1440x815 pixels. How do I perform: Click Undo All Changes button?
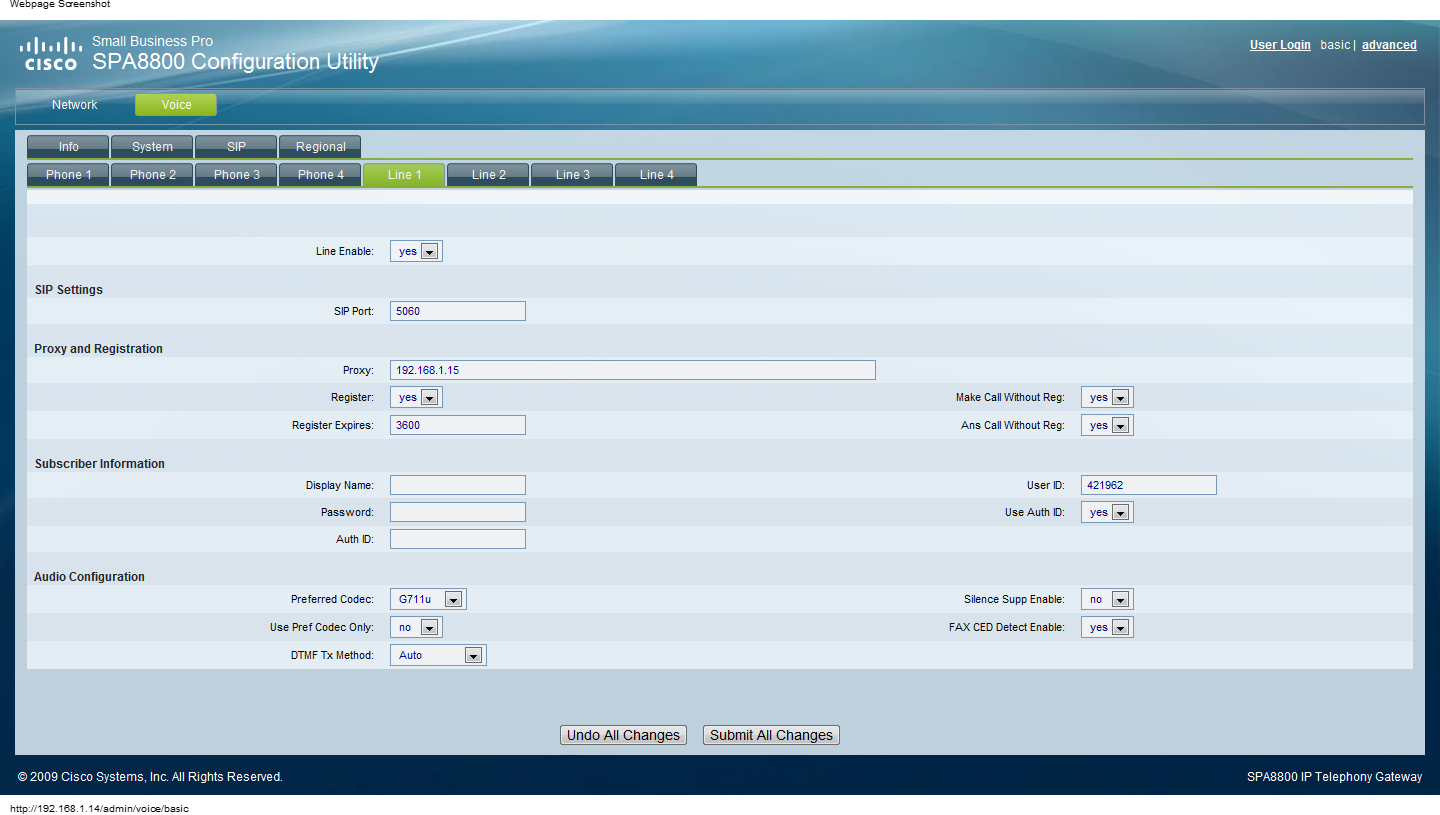624,735
